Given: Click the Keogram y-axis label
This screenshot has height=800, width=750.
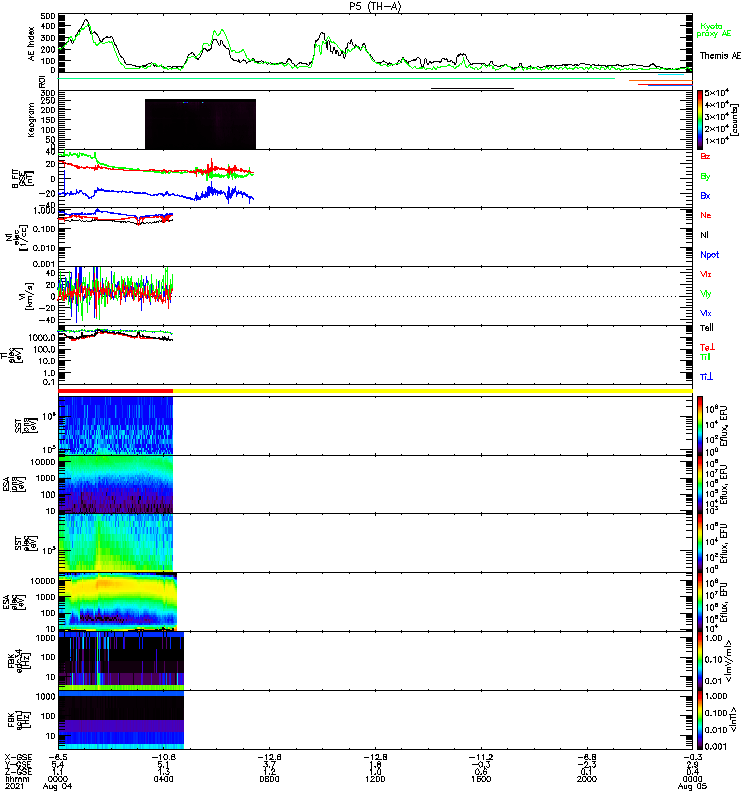Looking at the screenshot, I should coord(32,120).
